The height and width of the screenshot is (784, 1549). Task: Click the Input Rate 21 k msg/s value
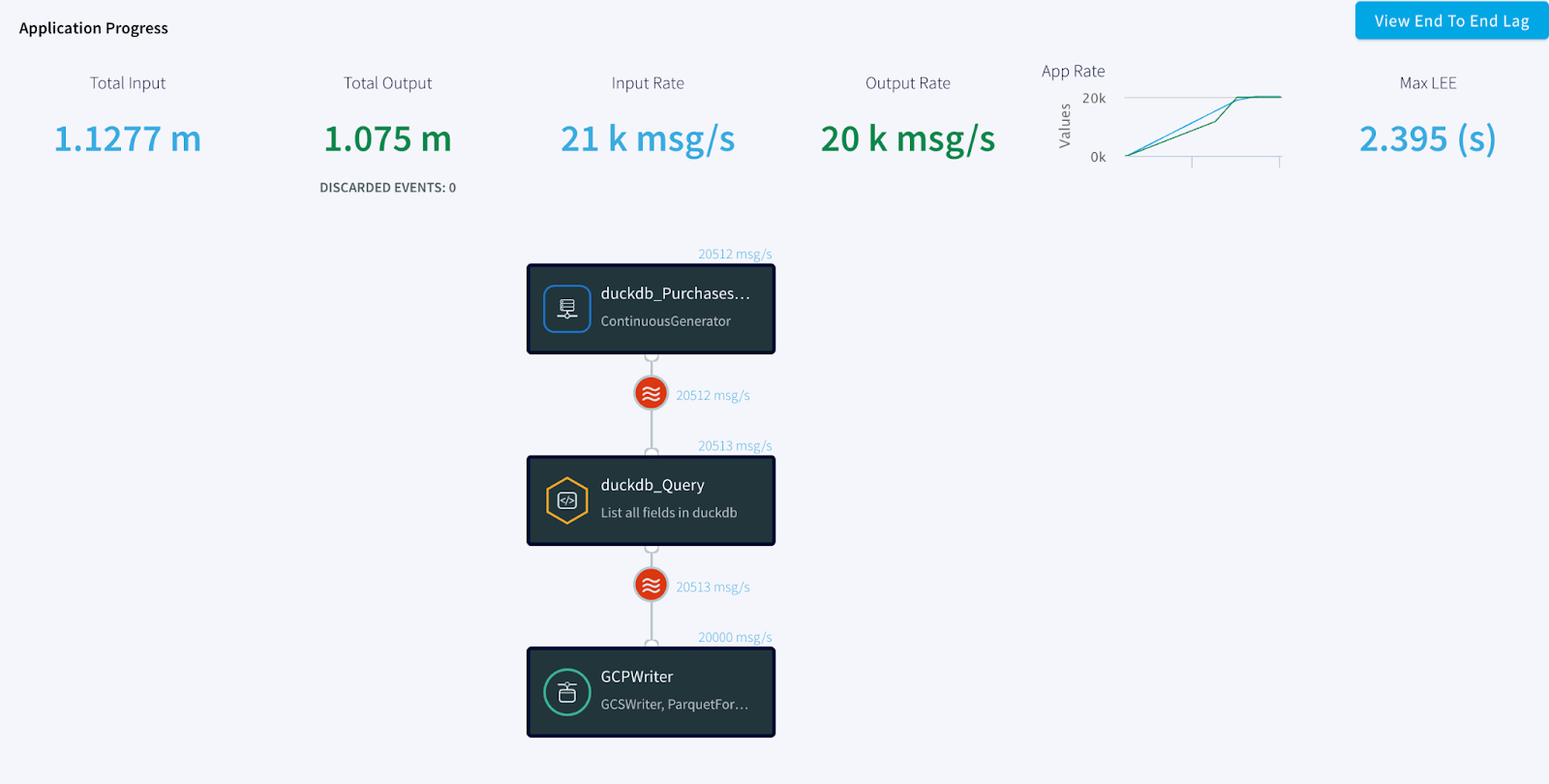[648, 139]
